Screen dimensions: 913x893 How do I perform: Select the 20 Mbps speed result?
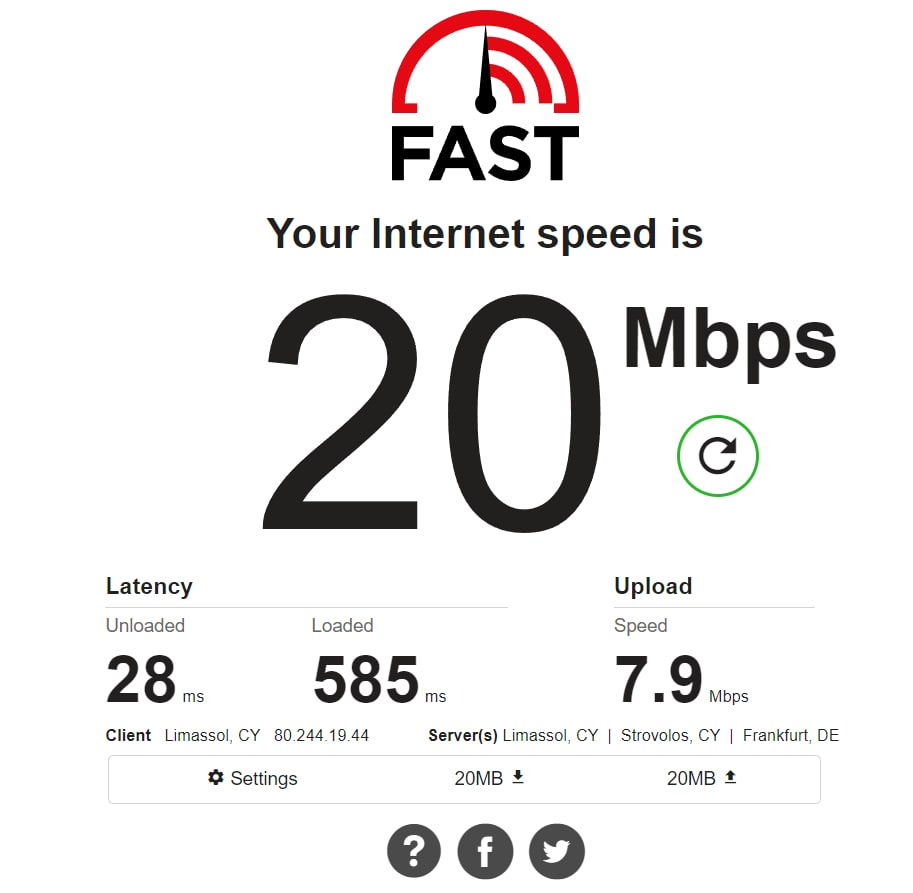431,412
